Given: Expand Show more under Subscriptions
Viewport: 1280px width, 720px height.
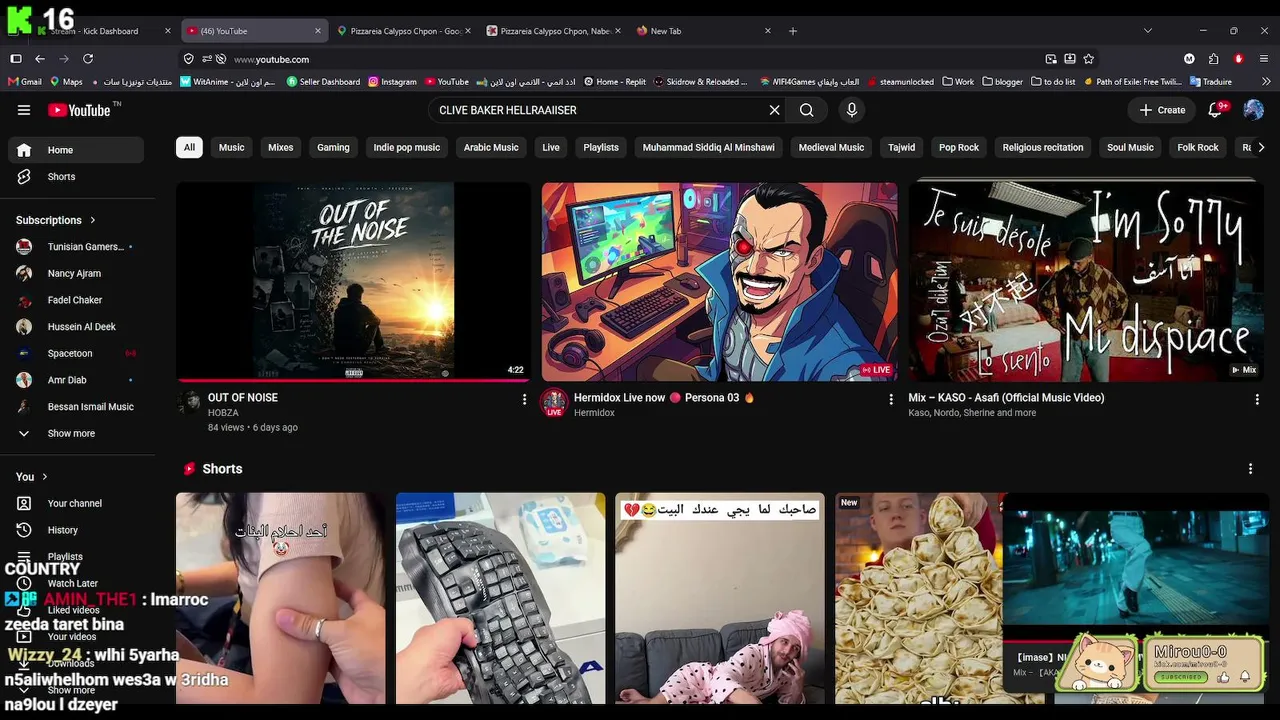Looking at the screenshot, I should (x=72, y=434).
